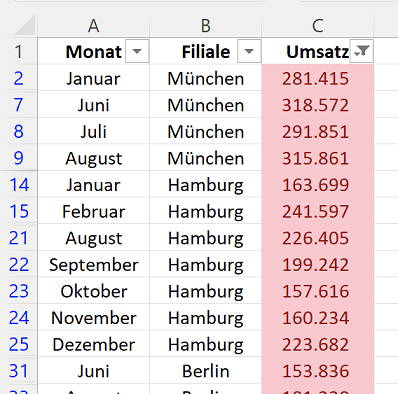Select column A header
The image size is (398, 394).
tap(94, 25)
